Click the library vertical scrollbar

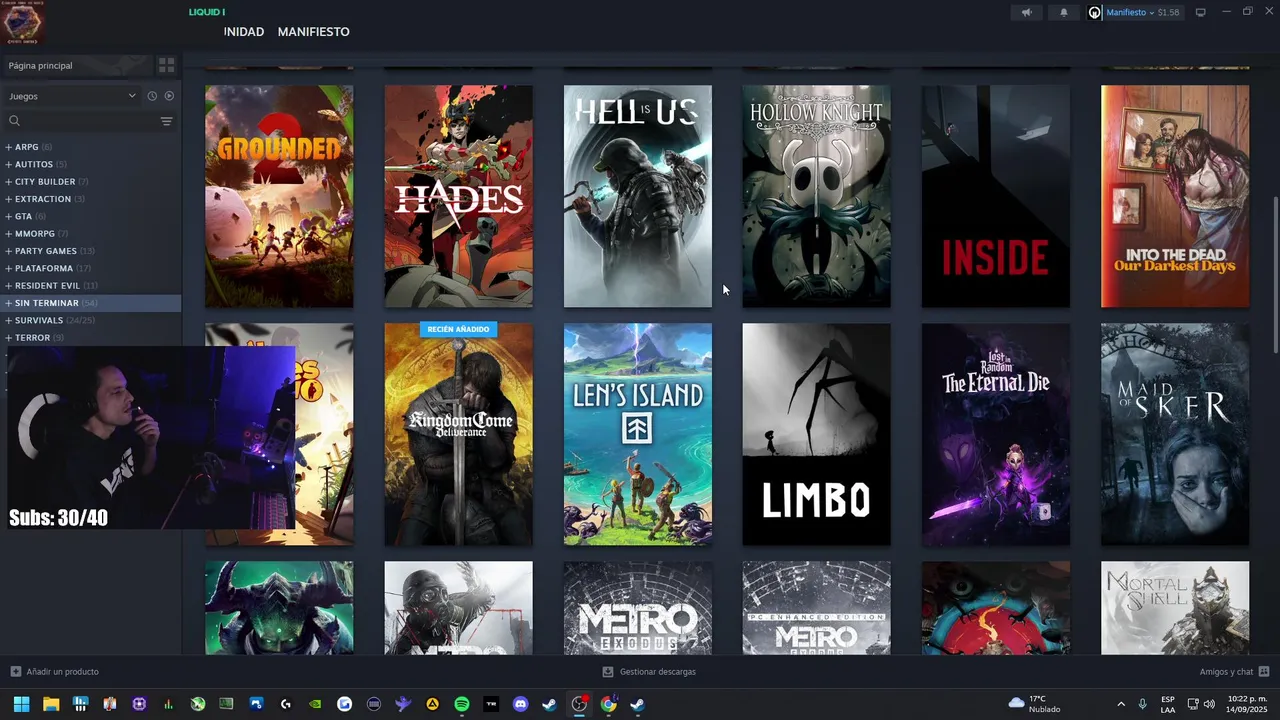[x=1275, y=275]
